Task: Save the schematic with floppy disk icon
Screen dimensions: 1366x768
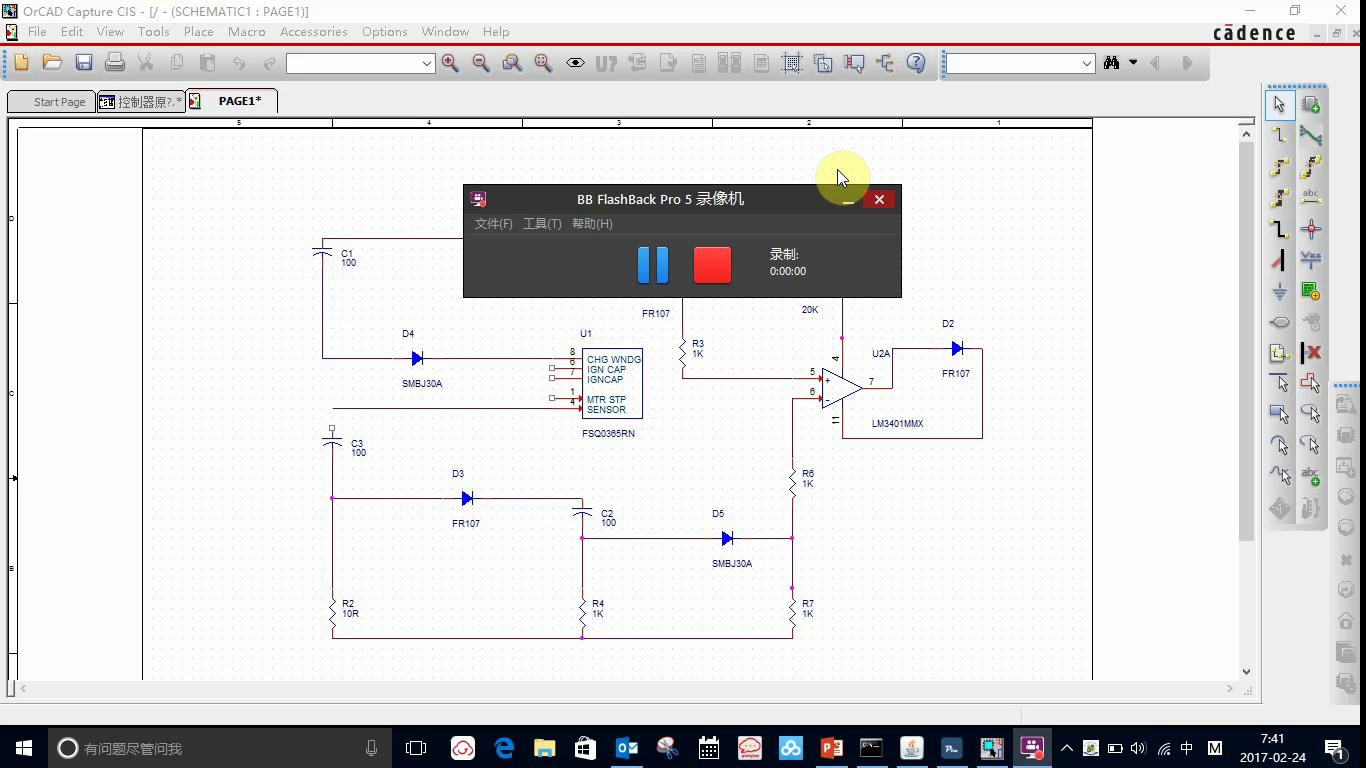Action: tap(84, 63)
